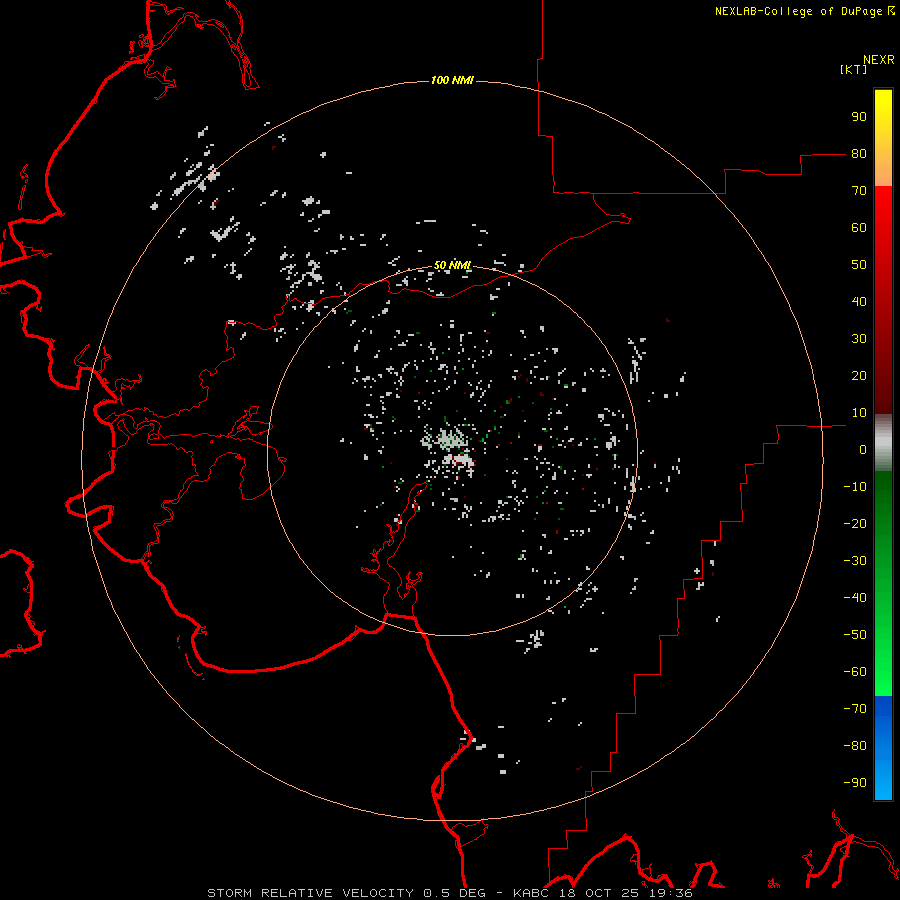The image size is (900, 900).
Task: Click the 0.5 DEG elevation text in caption
Action: click(x=455, y=893)
